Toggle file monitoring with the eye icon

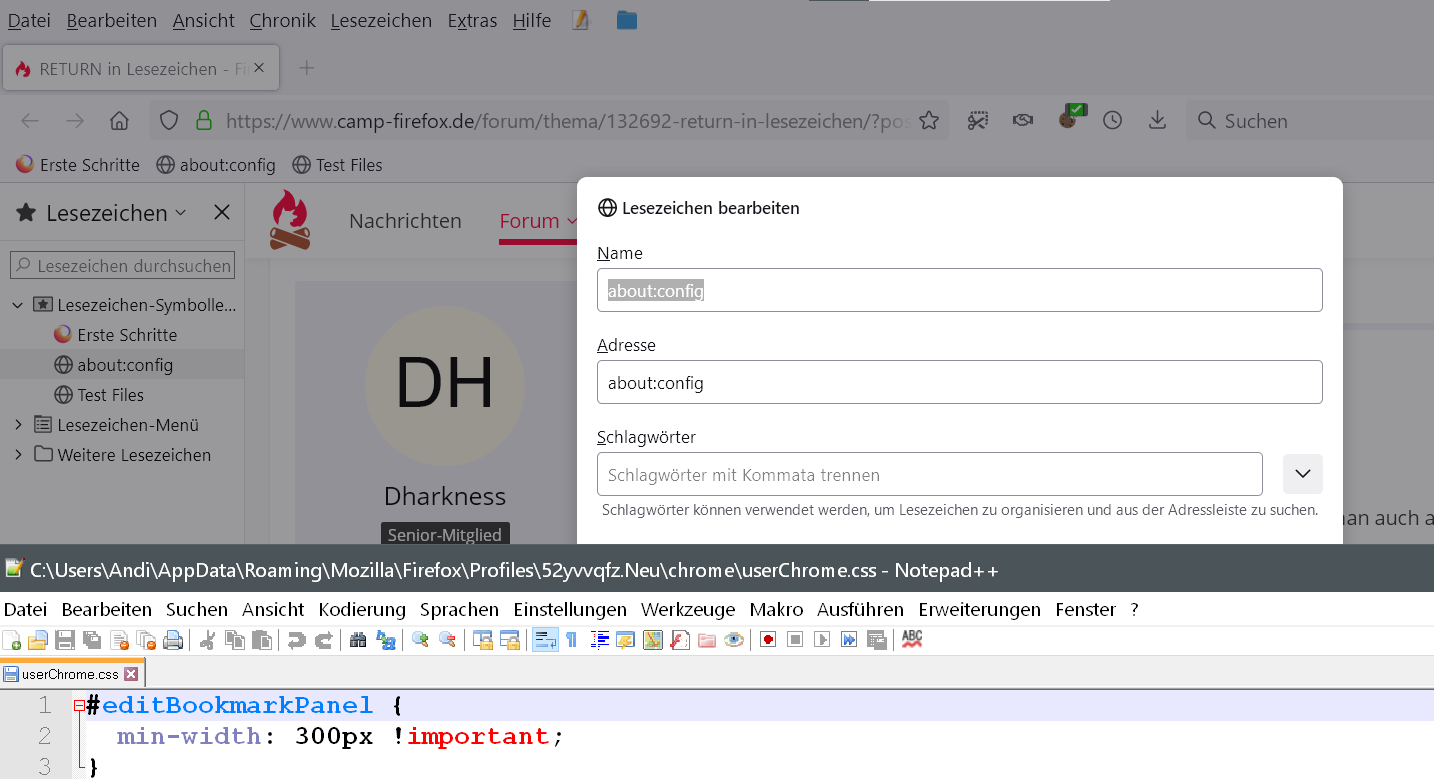coord(734,640)
